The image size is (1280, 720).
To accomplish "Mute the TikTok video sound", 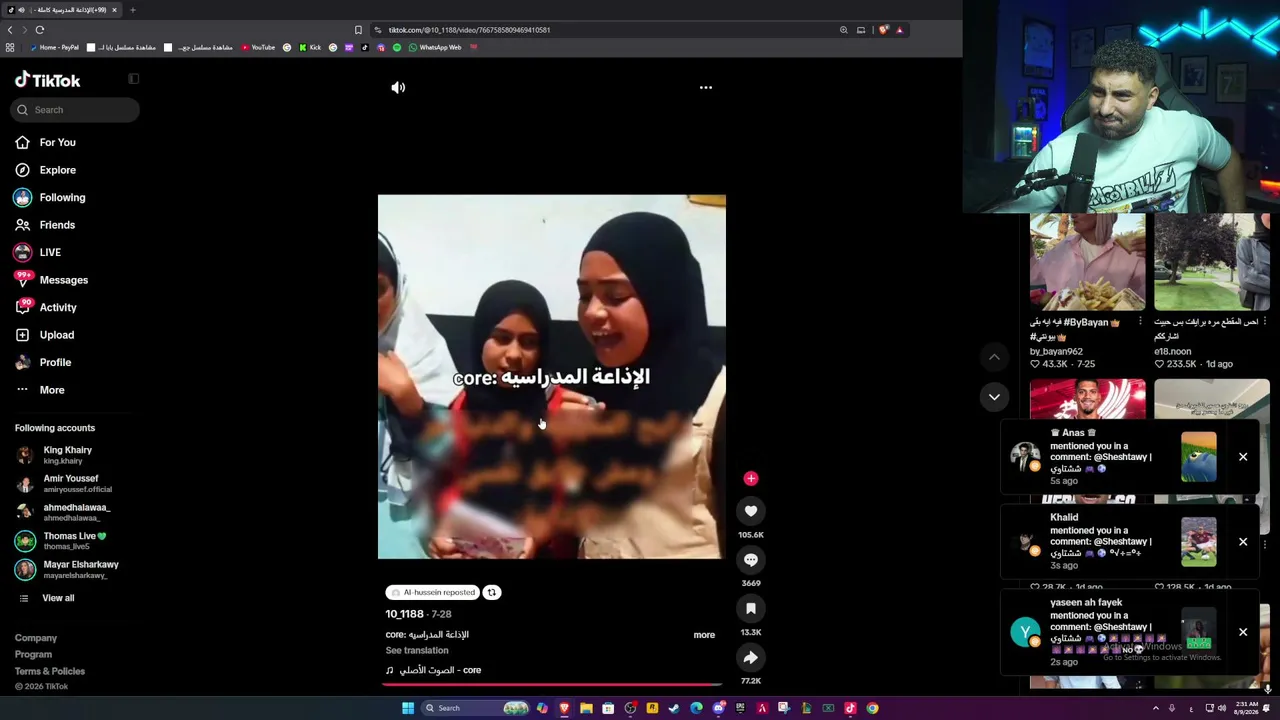I will (398, 88).
